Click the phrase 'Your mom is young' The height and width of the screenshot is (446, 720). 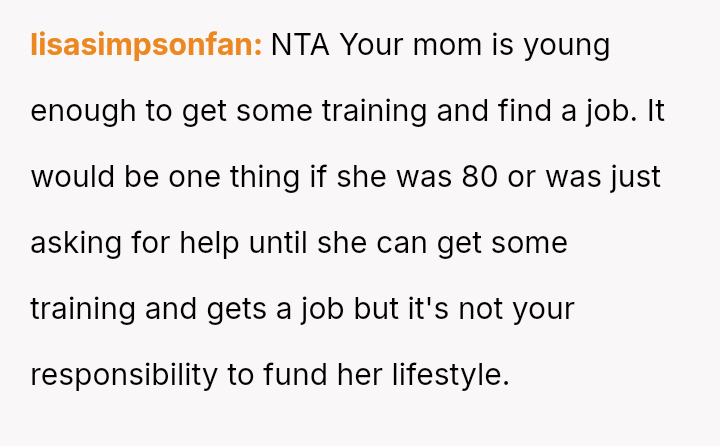[x=475, y=45]
